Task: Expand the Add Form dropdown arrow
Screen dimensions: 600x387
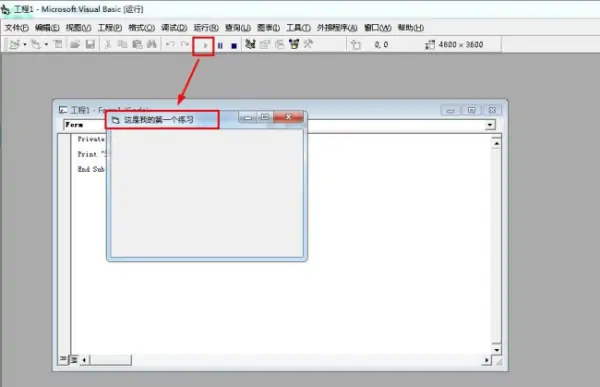Action: [46, 44]
